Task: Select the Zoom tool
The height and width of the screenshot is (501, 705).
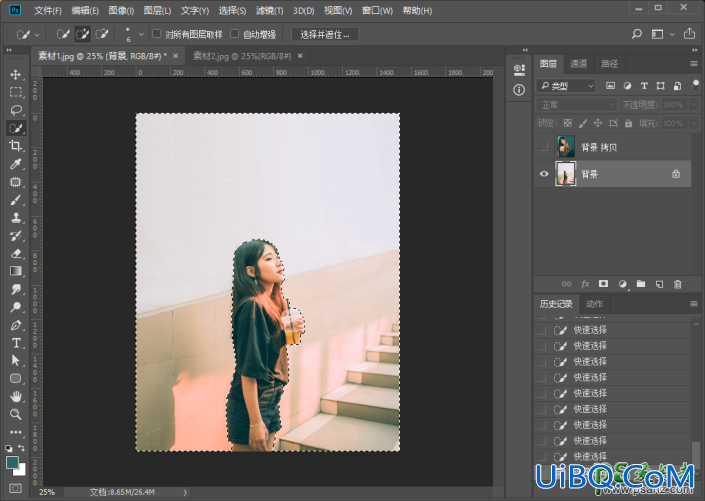Action: [x=16, y=414]
